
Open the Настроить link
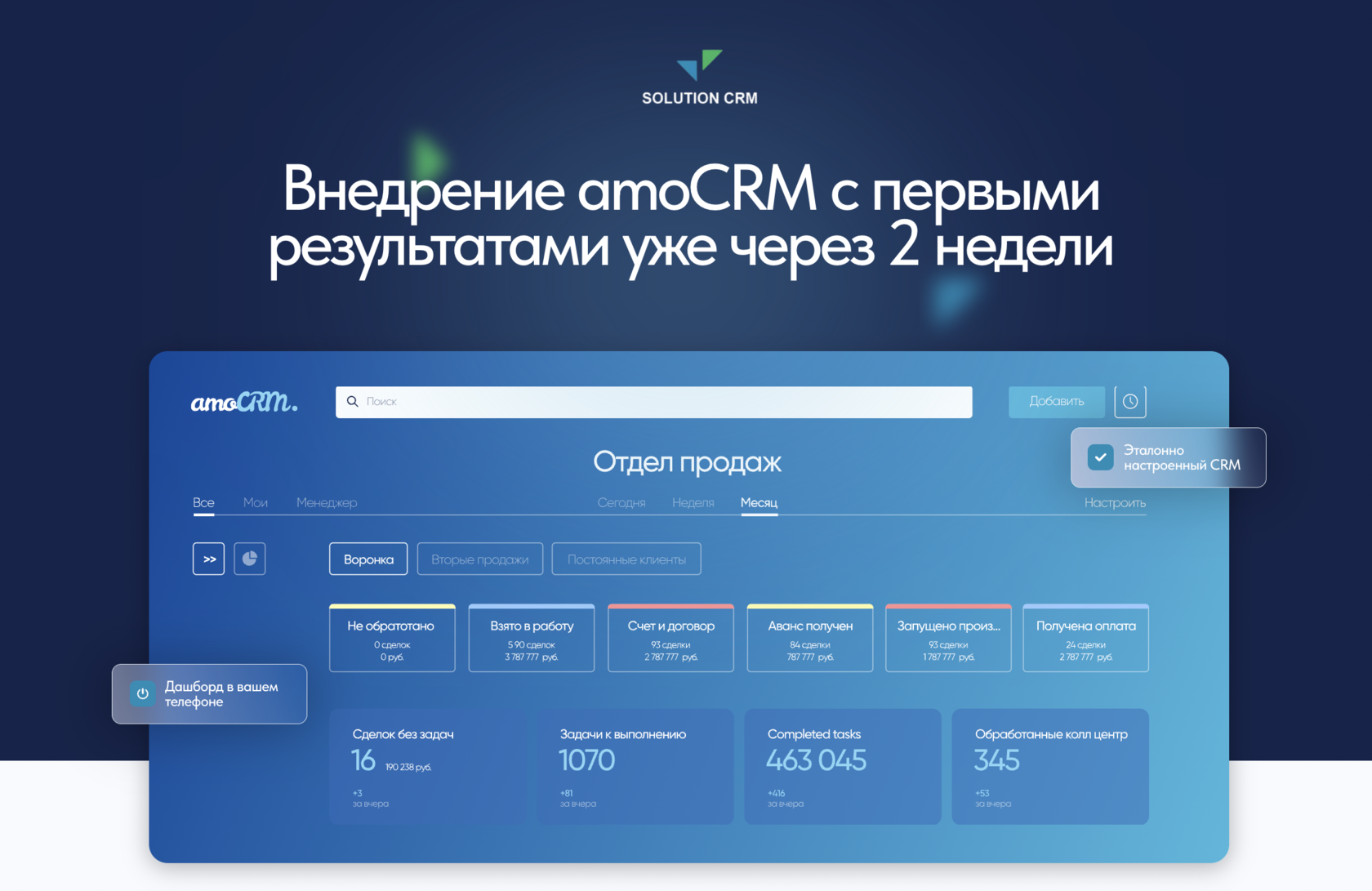(x=1115, y=503)
